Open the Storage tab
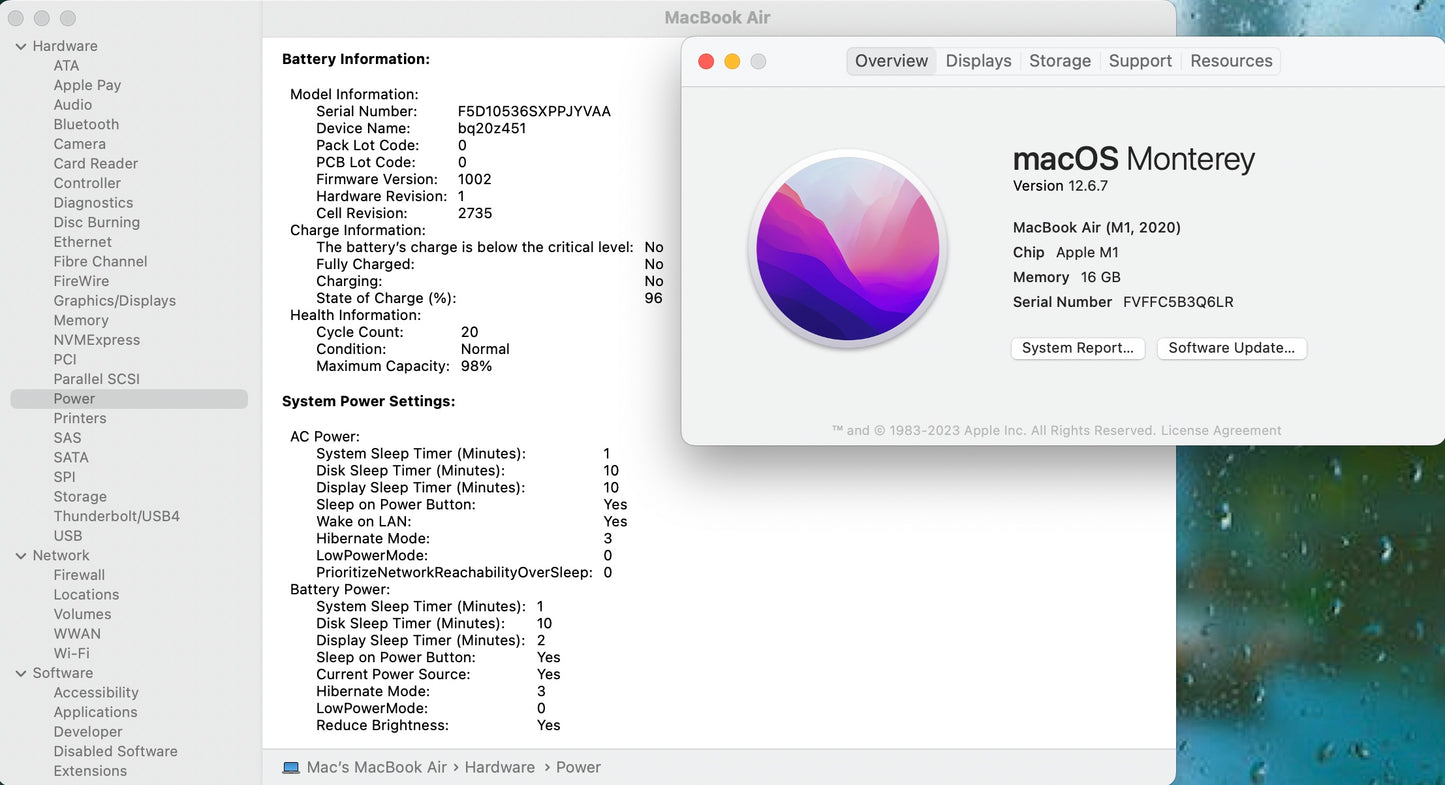 (1059, 61)
